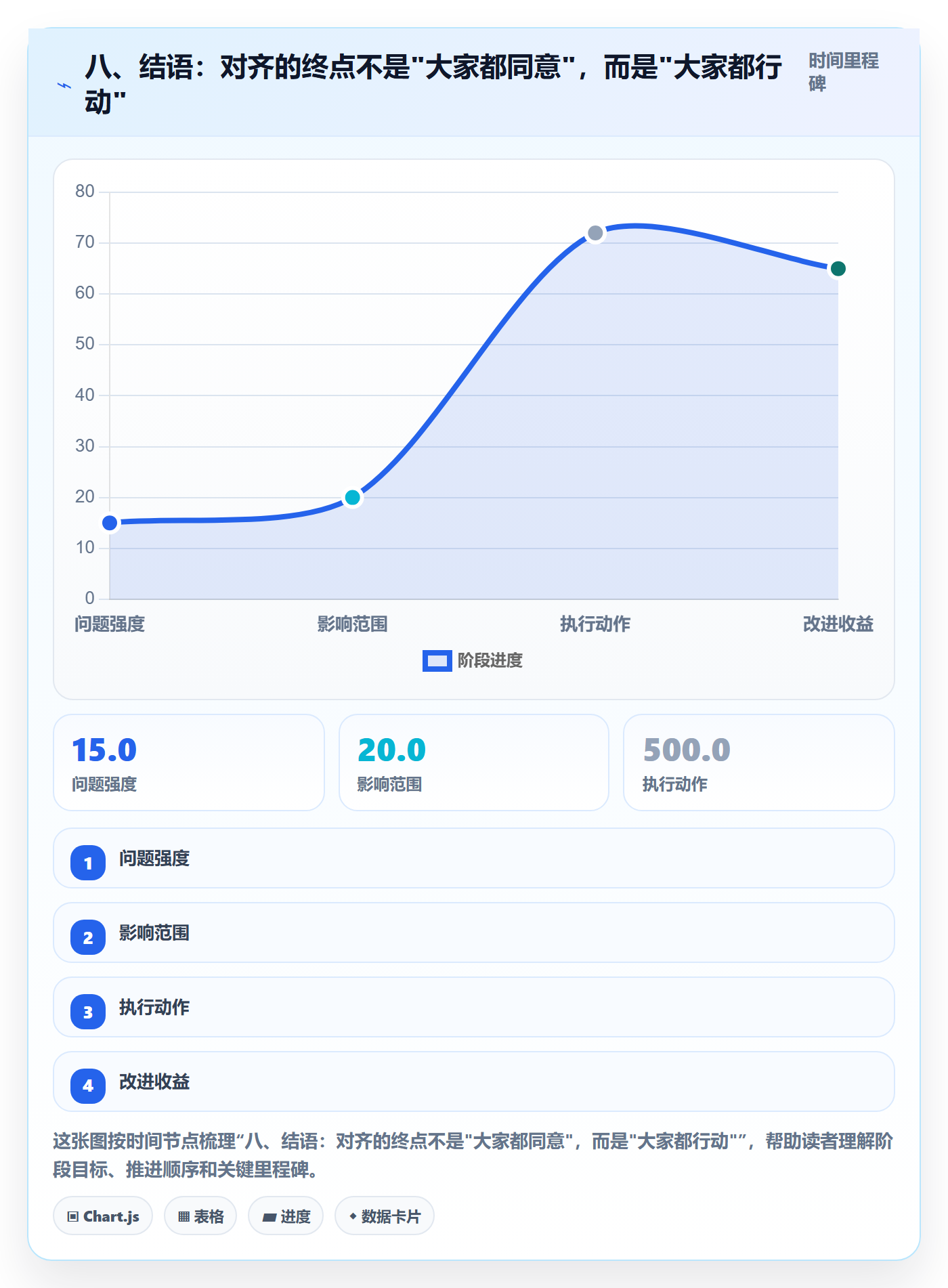Viewport: 948px width, 1288px height.
Task: Click the 影响范围 x-axis label
Action: [x=352, y=624]
